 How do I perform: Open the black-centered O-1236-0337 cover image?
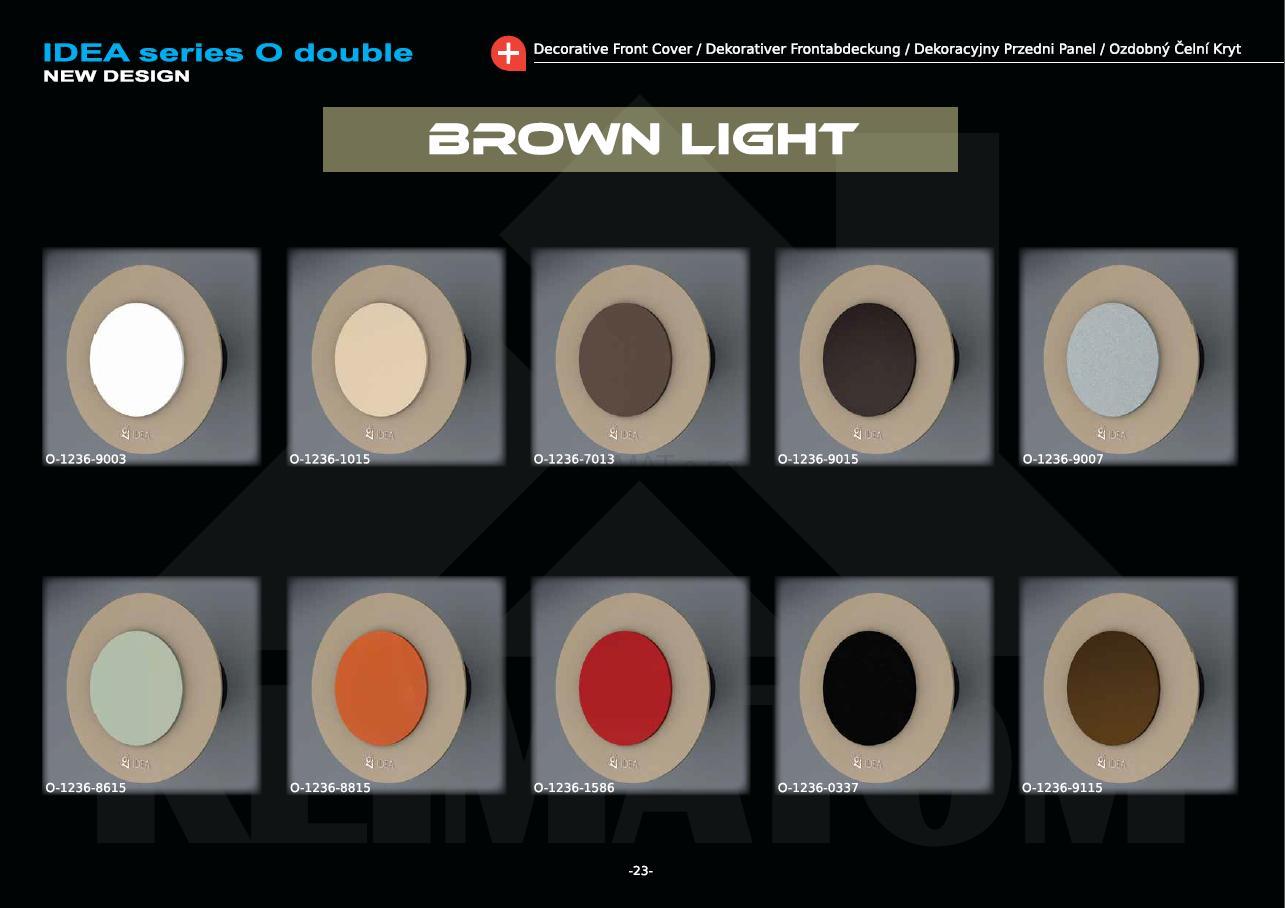point(884,685)
